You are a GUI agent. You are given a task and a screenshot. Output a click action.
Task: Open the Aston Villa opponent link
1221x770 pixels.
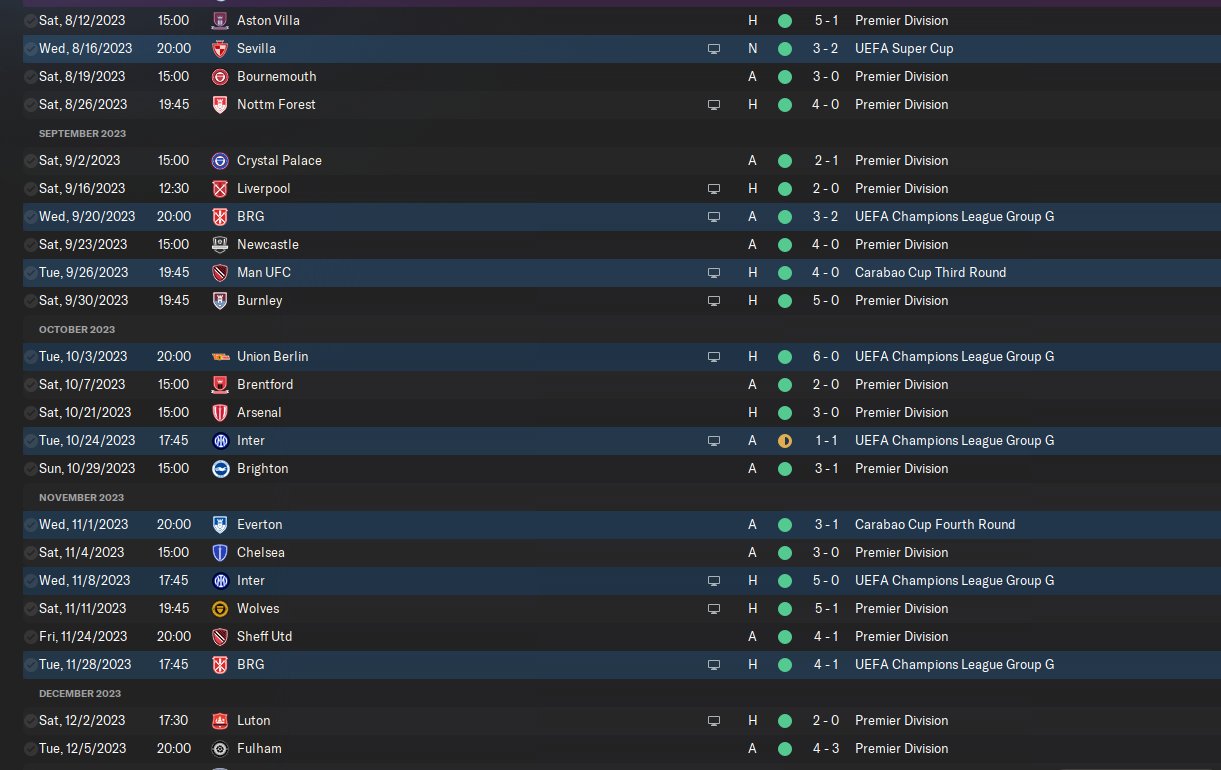click(x=268, y=20)
